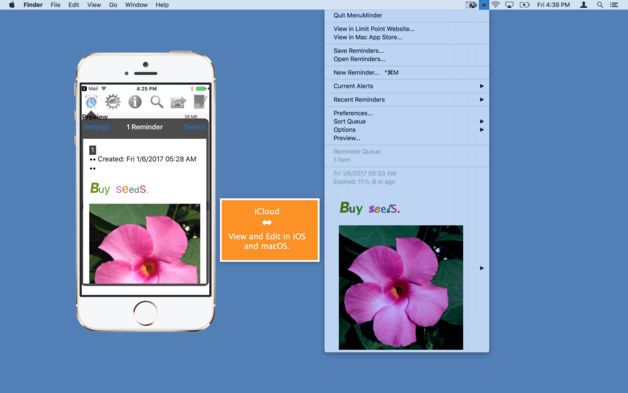Tap Settings link in iPhone reminder header
This screenshot has width=628, height=393.
[97, 127]
